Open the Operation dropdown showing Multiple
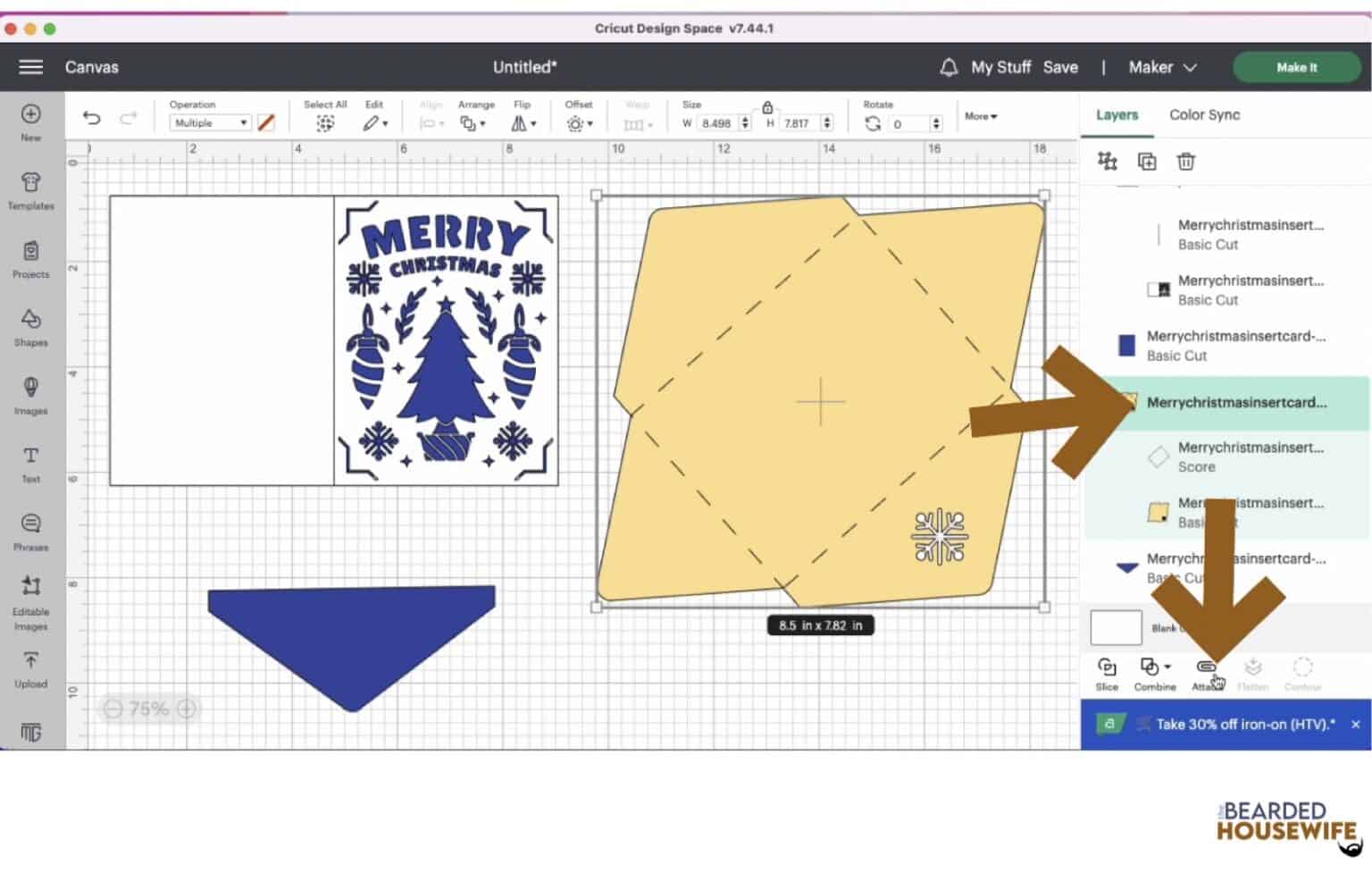Viewport: 1372px width, 872px height. [x=209, y=122]
